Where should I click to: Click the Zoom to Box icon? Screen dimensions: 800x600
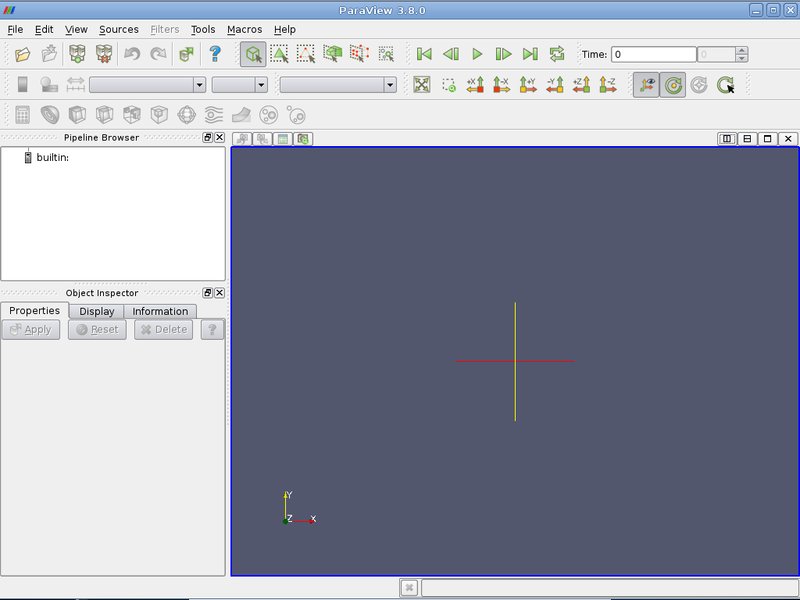click(x=448, y=85)
